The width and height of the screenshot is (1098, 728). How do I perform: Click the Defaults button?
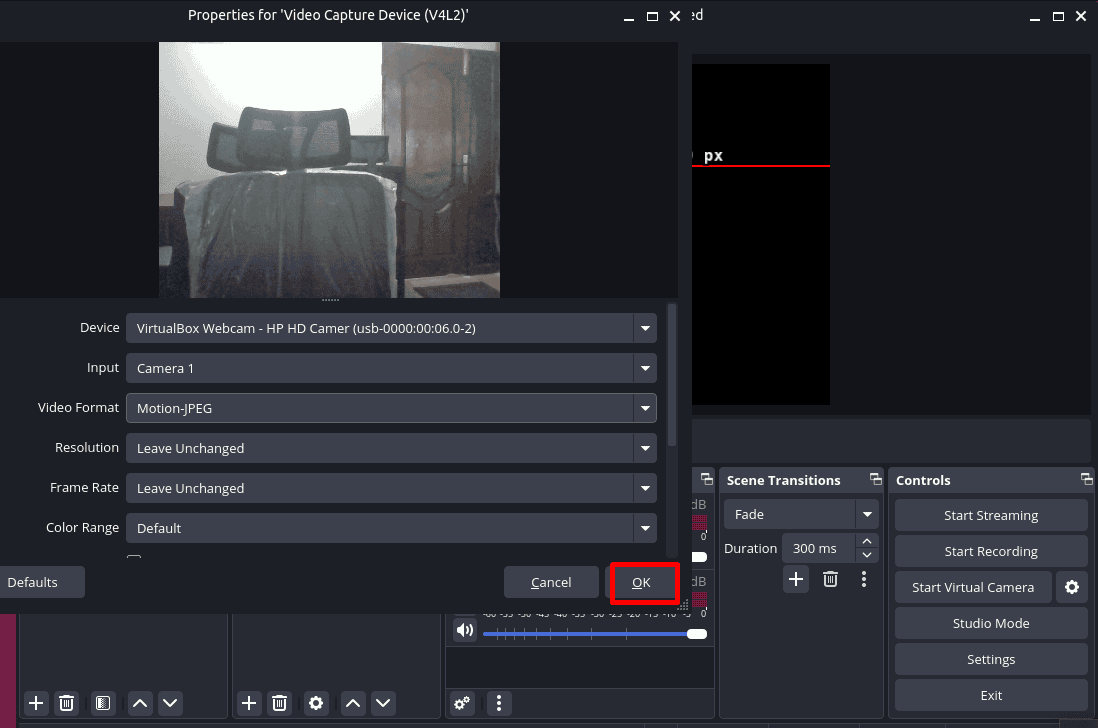click(41, 582)
